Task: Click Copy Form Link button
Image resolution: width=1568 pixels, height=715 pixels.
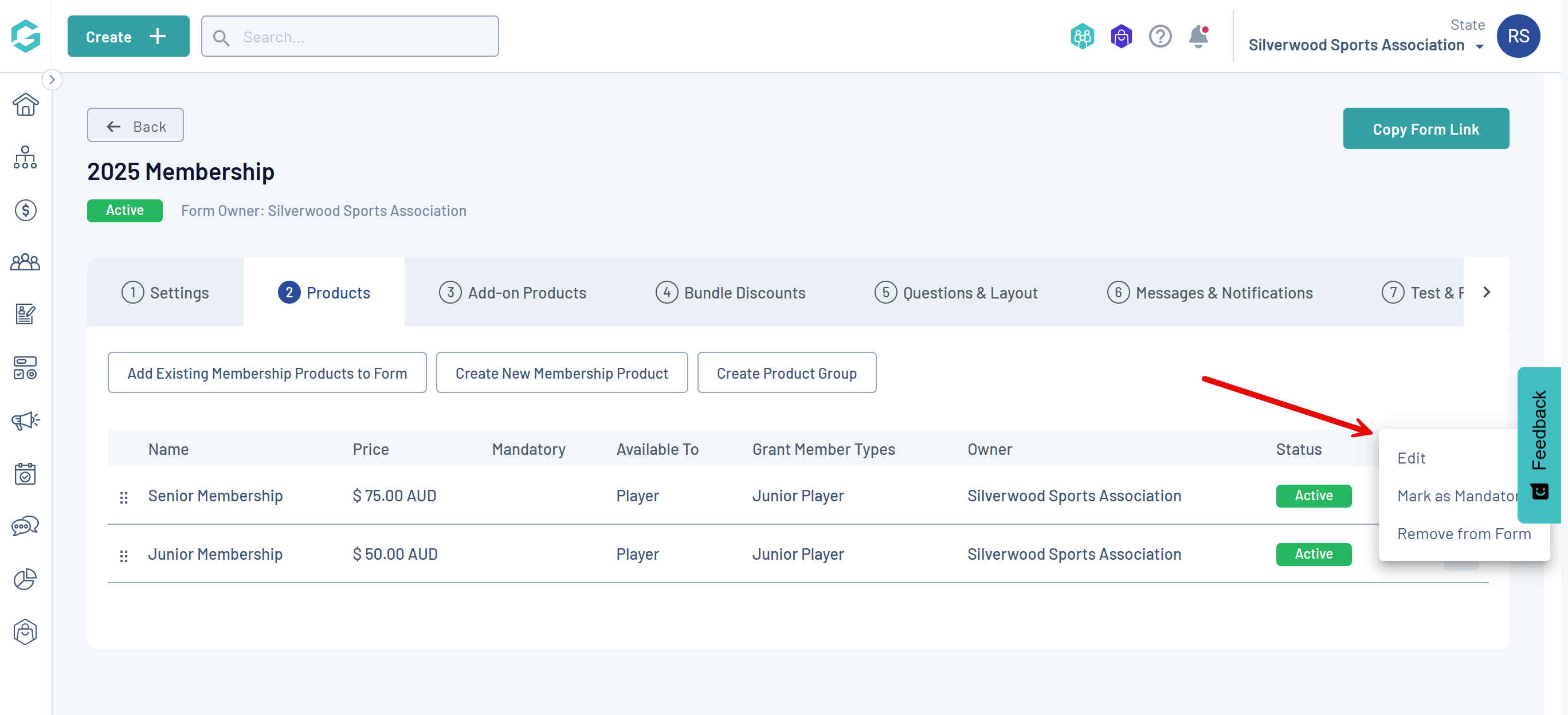Action: point(1425,129)
